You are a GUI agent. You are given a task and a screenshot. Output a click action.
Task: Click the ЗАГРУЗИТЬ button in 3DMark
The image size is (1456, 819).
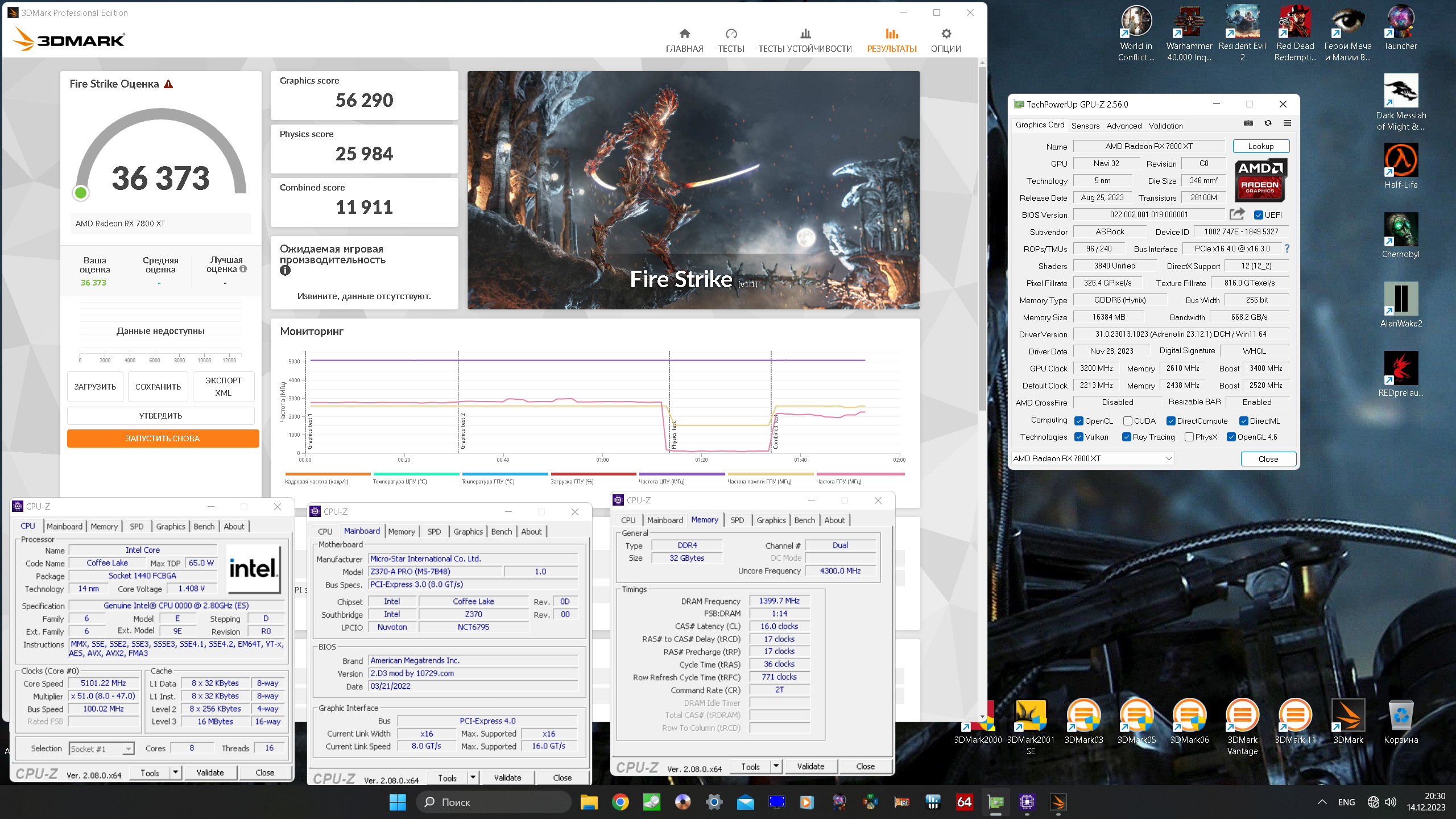click(x=95, y=387)
